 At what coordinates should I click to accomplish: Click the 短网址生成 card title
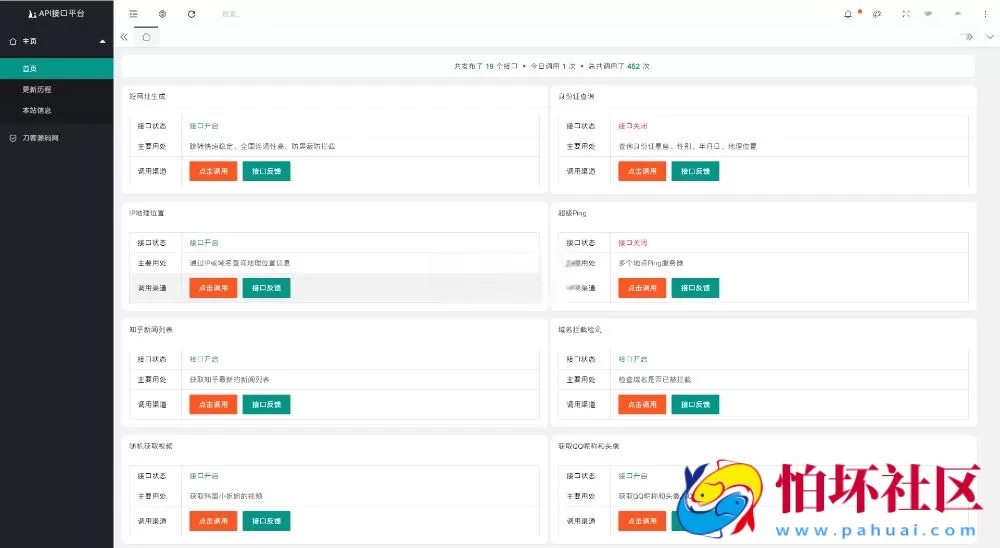coord(147,96)
